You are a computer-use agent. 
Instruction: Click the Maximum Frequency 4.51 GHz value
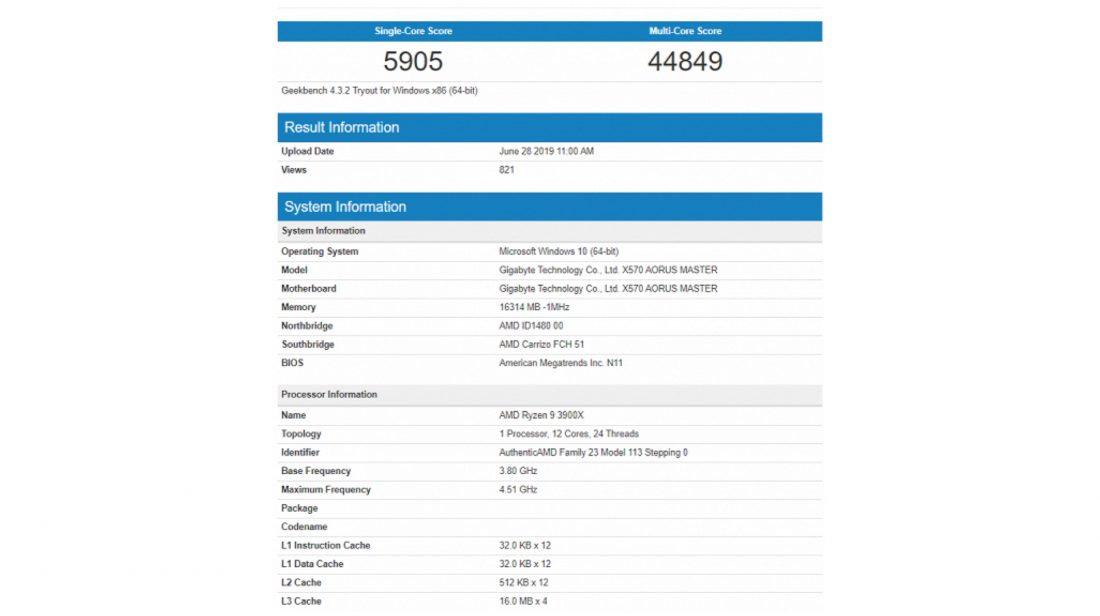click(518, 490)
